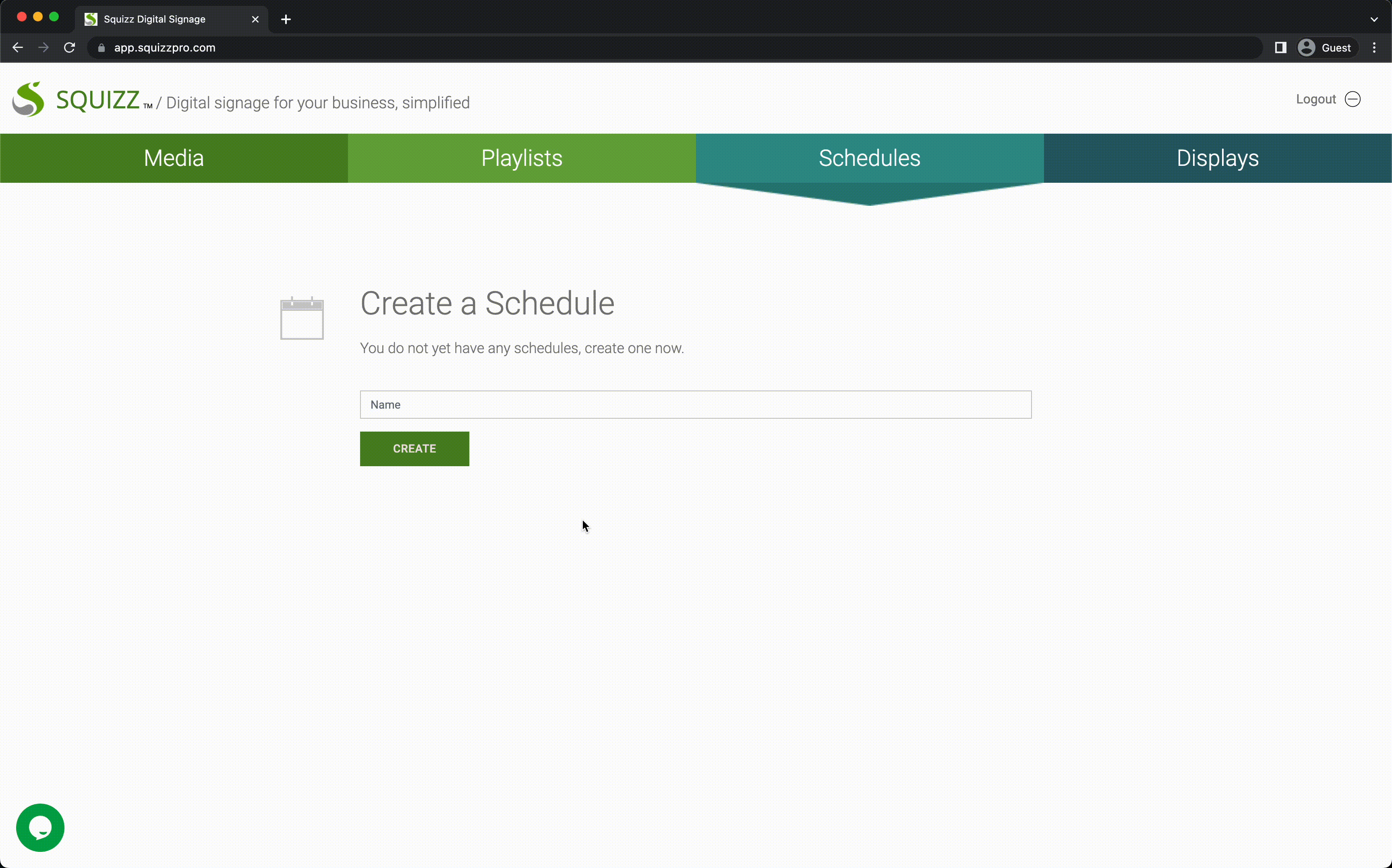Screen dimensions: 1392x868
Task: Click the SQUIZZ brand name text
Action: point(97,100)
